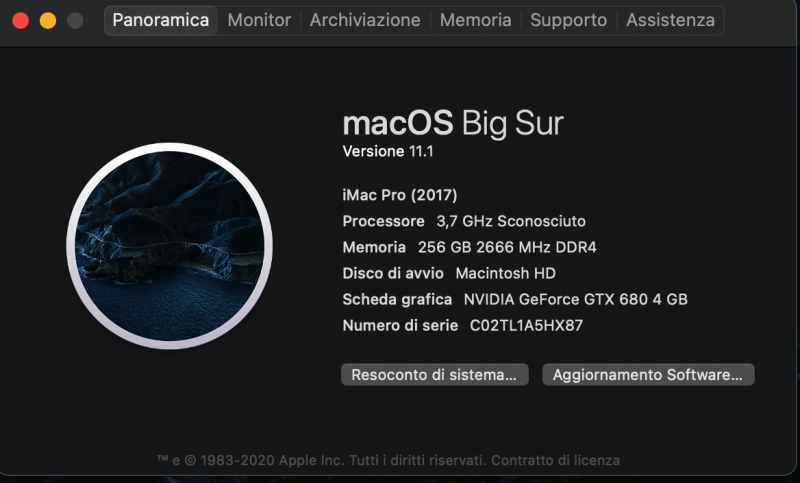Click the macOS Big Sur title
800x483 pixels.
click(453, 124)
